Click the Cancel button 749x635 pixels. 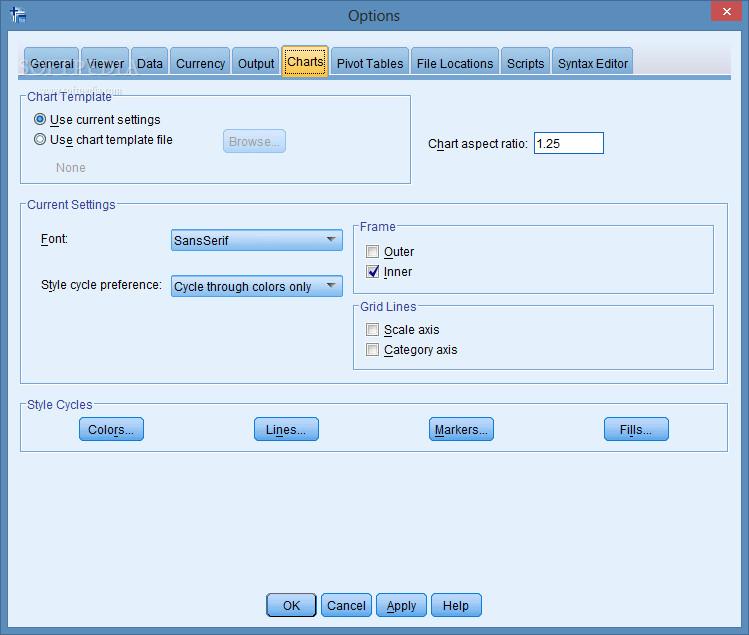coord(346,605)
